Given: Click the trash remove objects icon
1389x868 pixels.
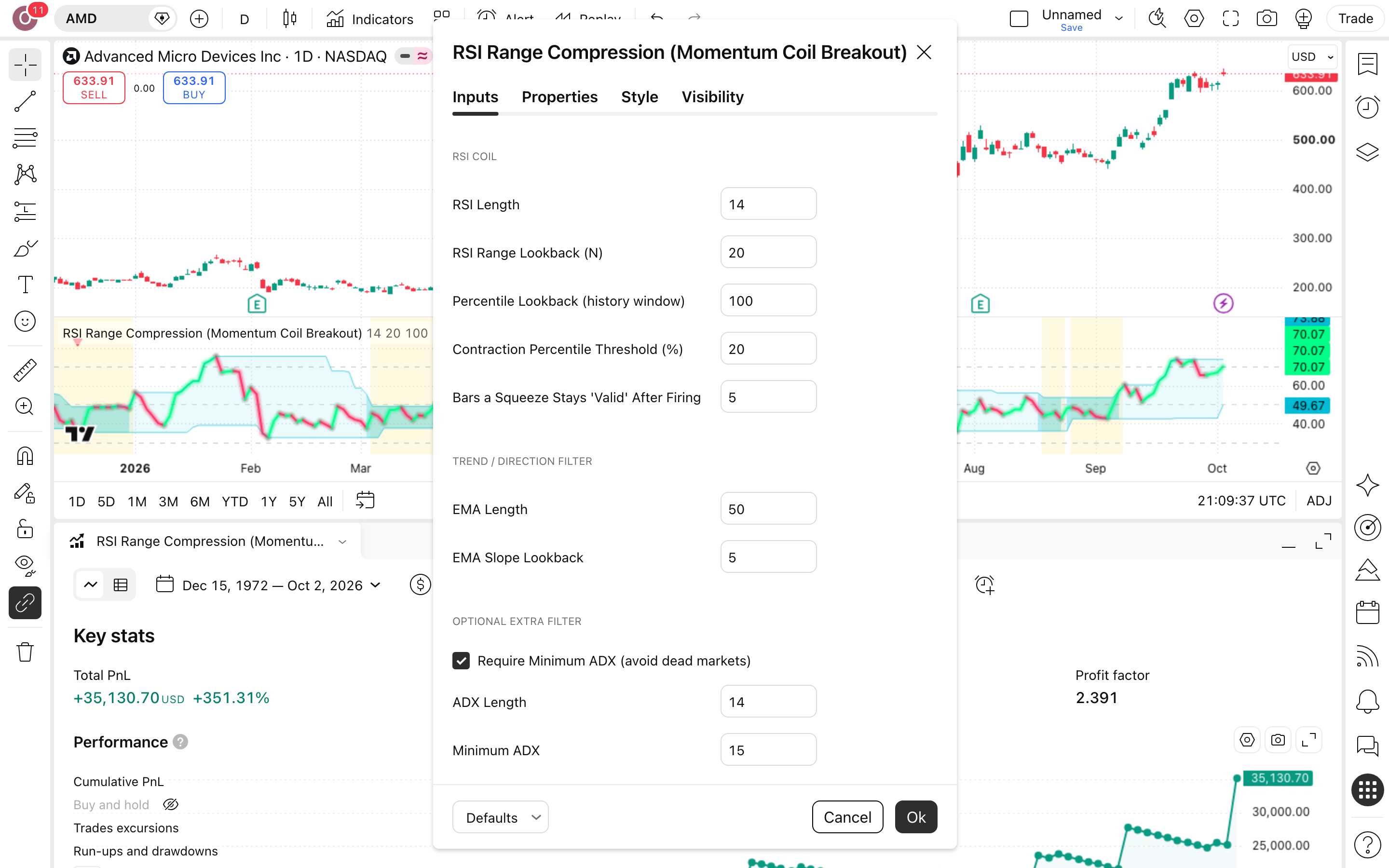Looking at the screenshot, I should pos(25,651).
